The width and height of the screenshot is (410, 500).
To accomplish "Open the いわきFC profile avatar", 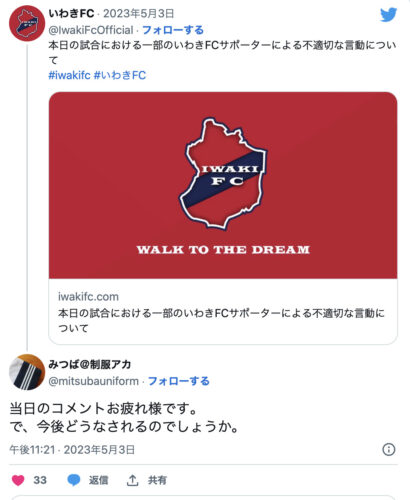I will 27,23.
